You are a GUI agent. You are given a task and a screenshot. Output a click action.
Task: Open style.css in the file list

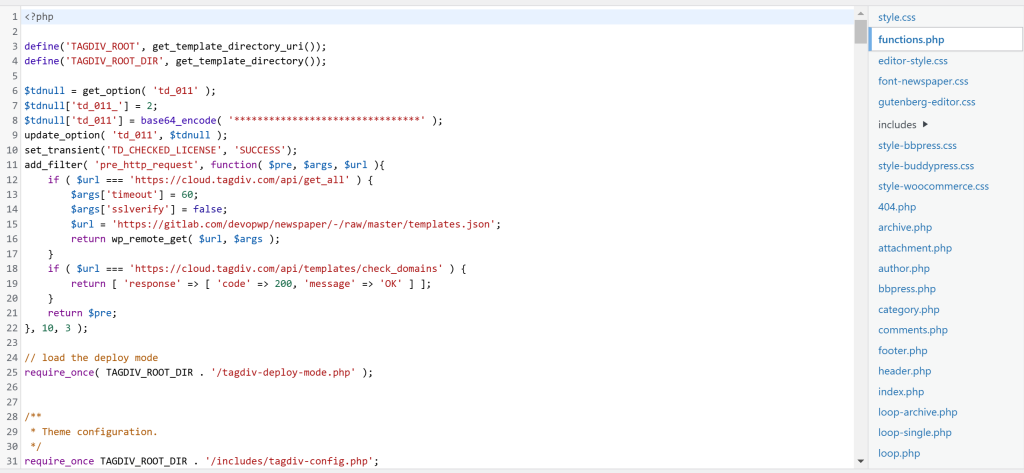pyautogui.click(x=897, y=18)
